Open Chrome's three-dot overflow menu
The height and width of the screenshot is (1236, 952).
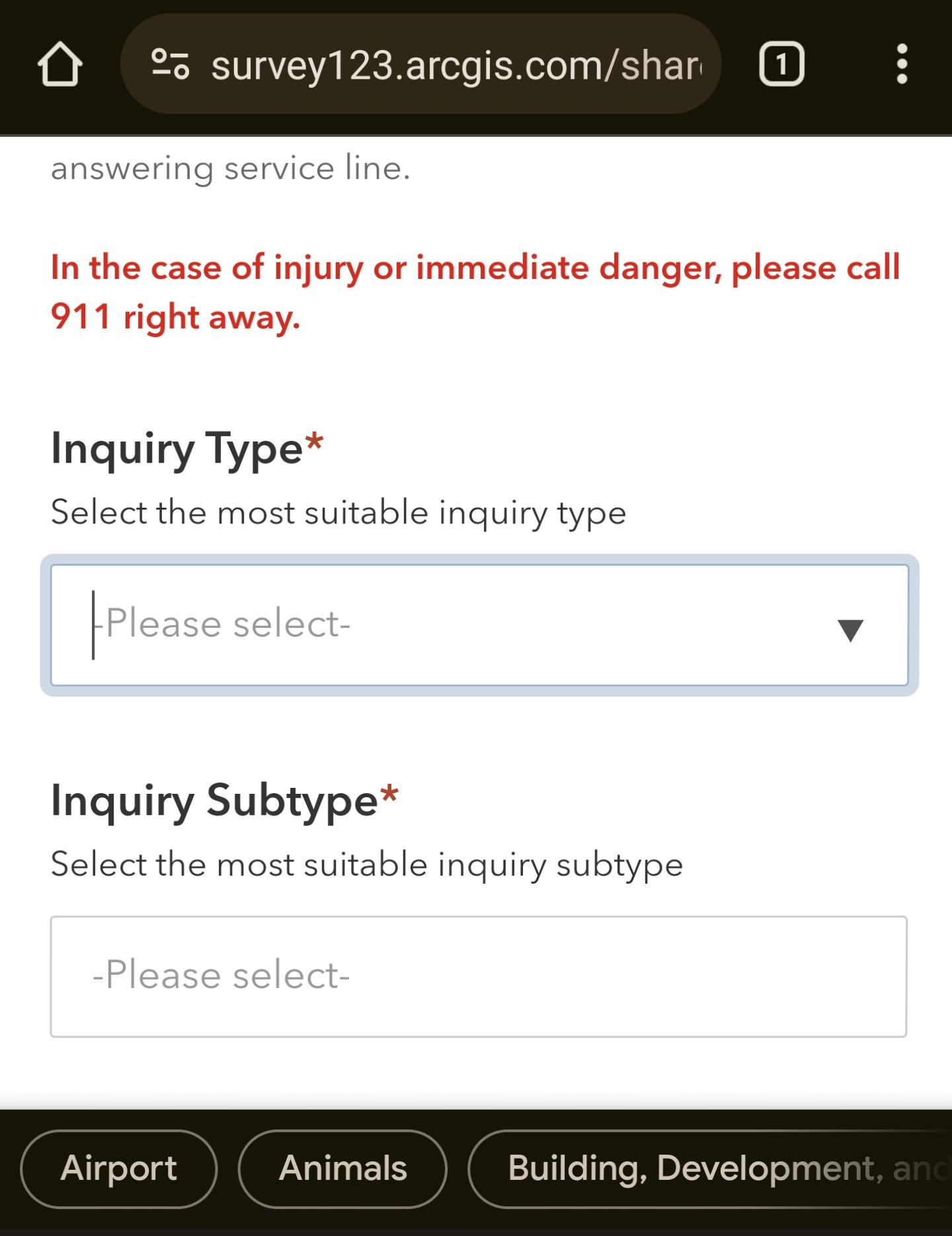click(x=904, y=64)
